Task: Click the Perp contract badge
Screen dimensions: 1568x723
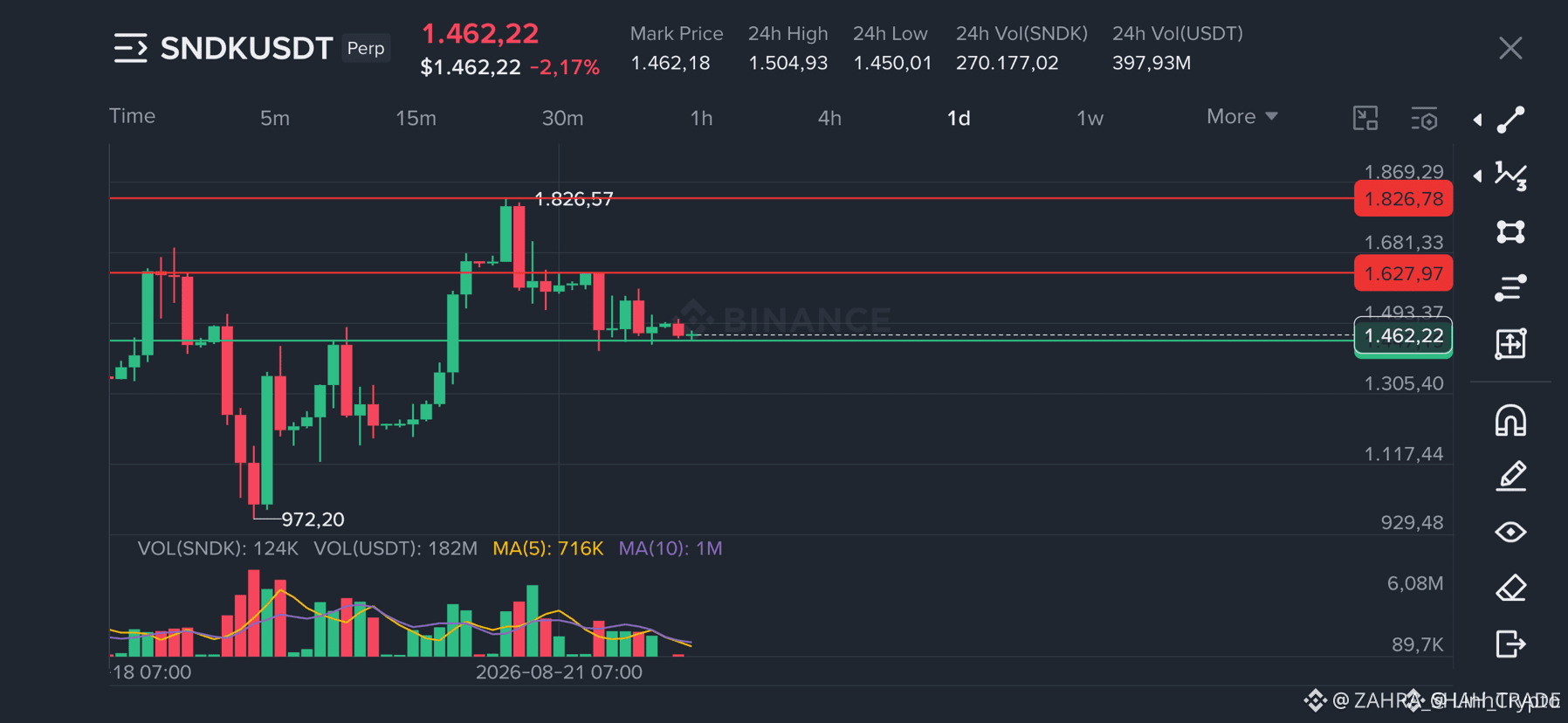Action: pyautogui.click(x=366, y=48)
